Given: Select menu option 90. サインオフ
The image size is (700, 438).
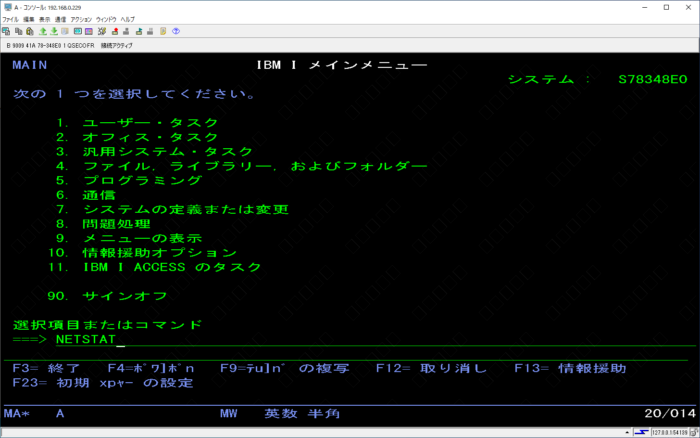Looking at the screenshot, I should (x=107, y=296).
